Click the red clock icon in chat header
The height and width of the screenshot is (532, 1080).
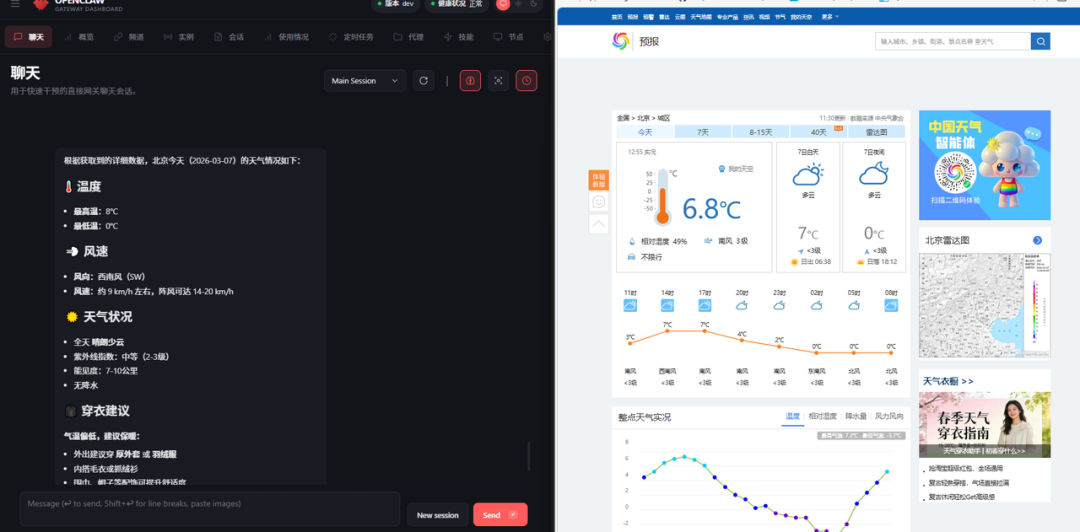point(526,81)
